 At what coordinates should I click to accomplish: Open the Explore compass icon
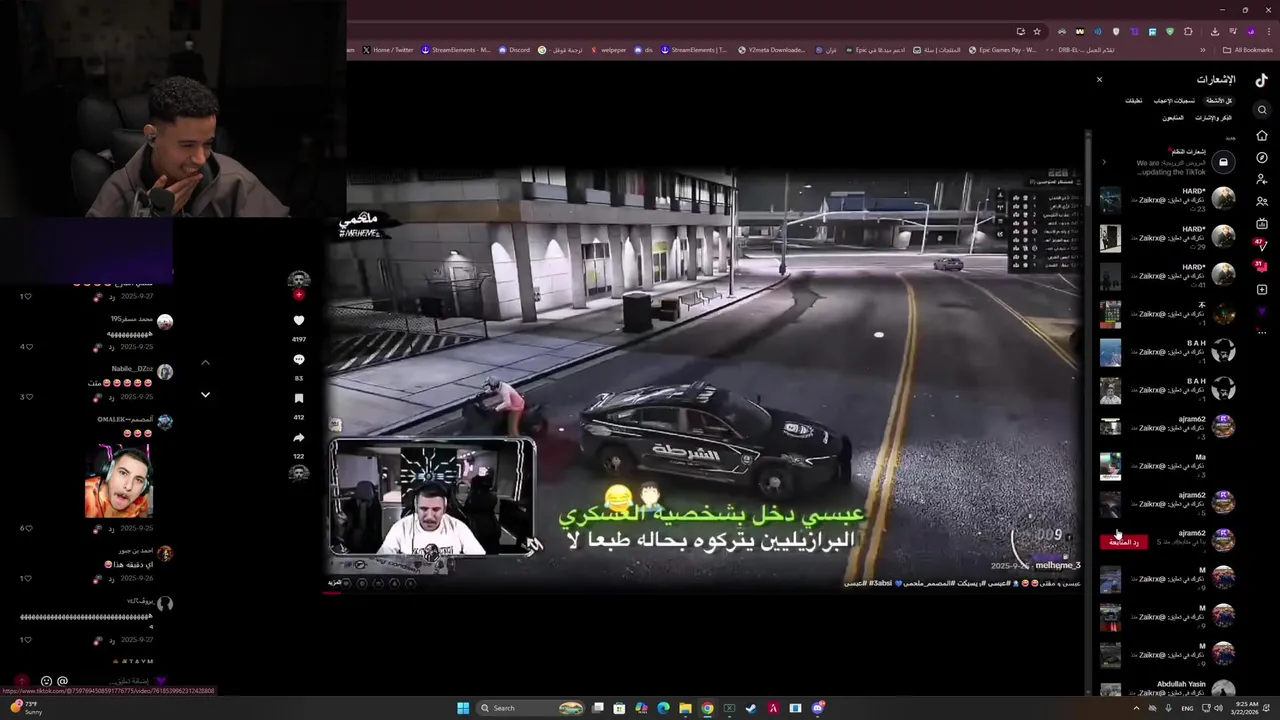pyautogui.click(x=1262, y=157)
